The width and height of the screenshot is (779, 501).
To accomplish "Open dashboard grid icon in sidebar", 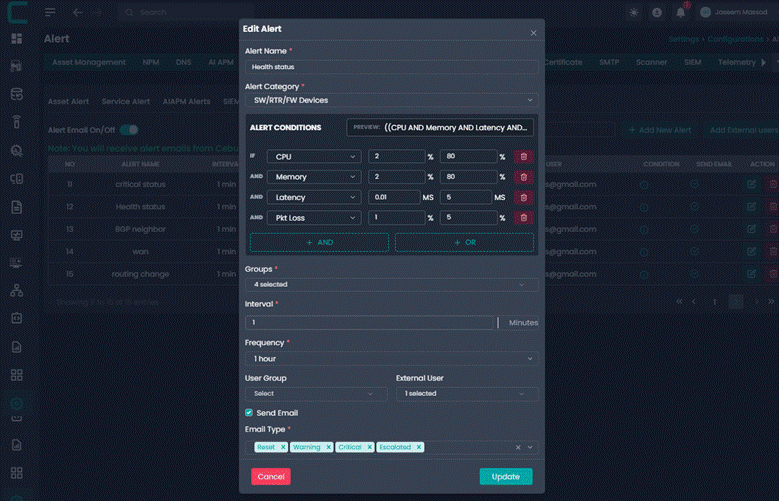I will point(16,39).
